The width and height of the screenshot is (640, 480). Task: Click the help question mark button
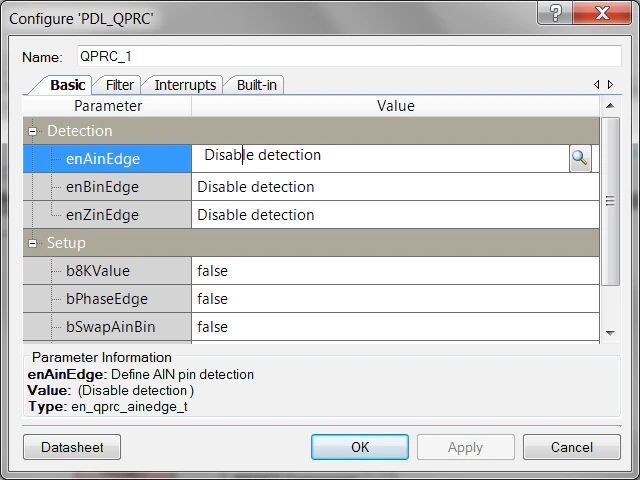point(556,13)
